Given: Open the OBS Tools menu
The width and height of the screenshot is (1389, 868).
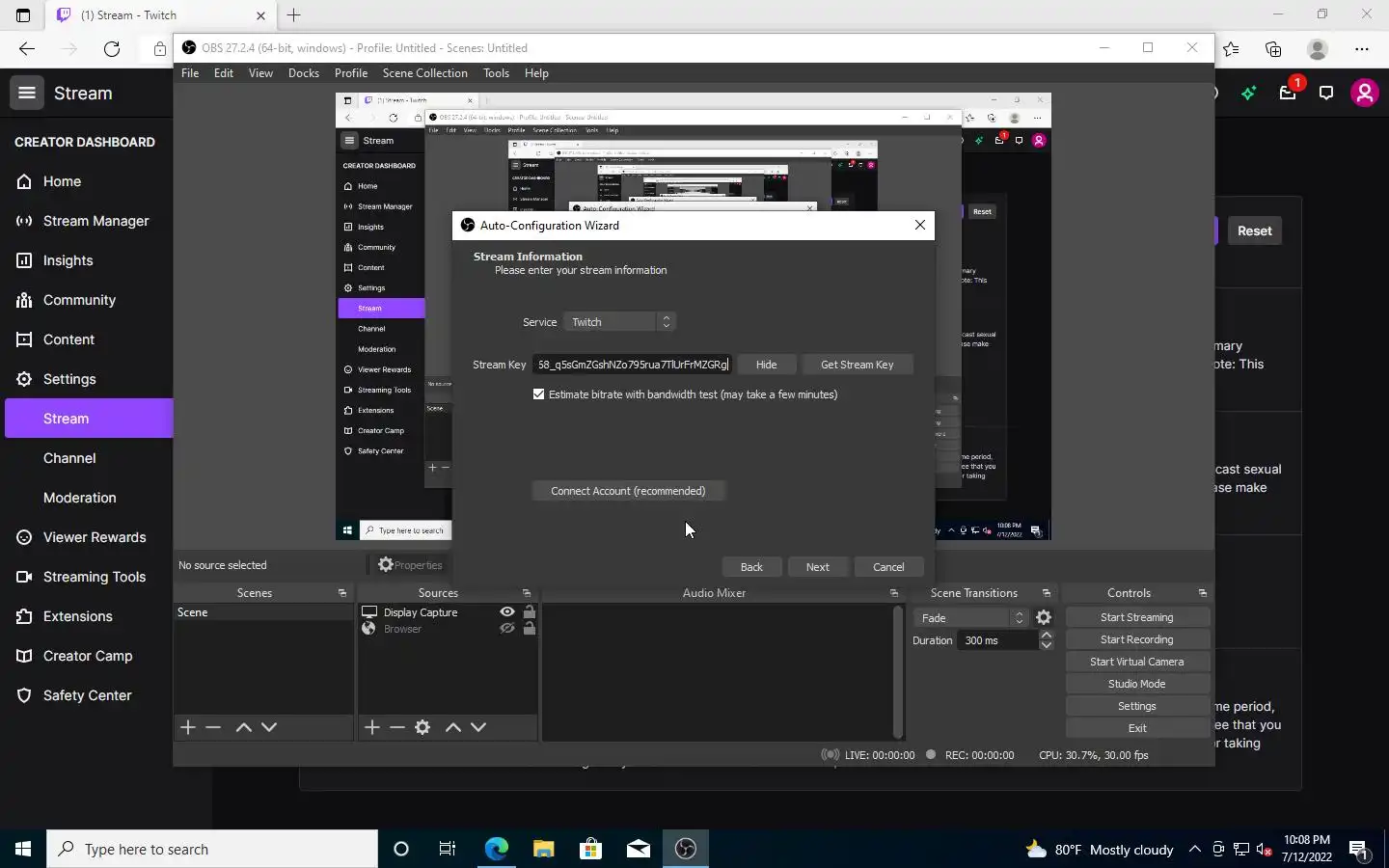Looking at the screenshot, I should pyautogui.click(x=496, y=73).
